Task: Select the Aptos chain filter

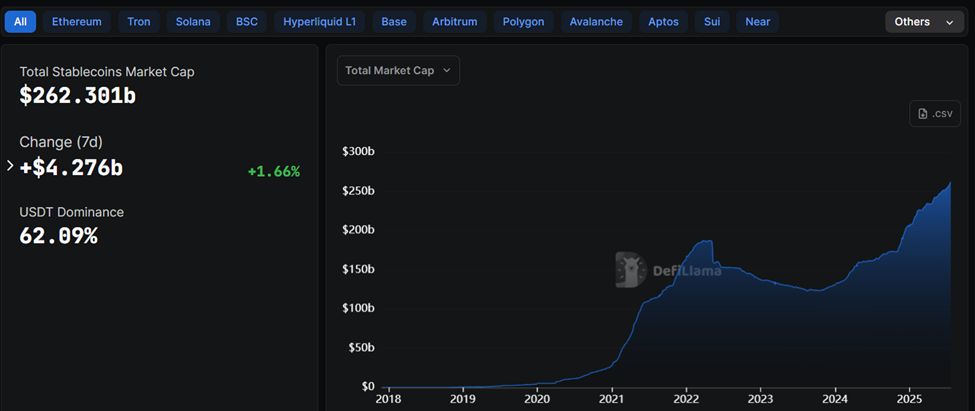Action: point(662,21)
